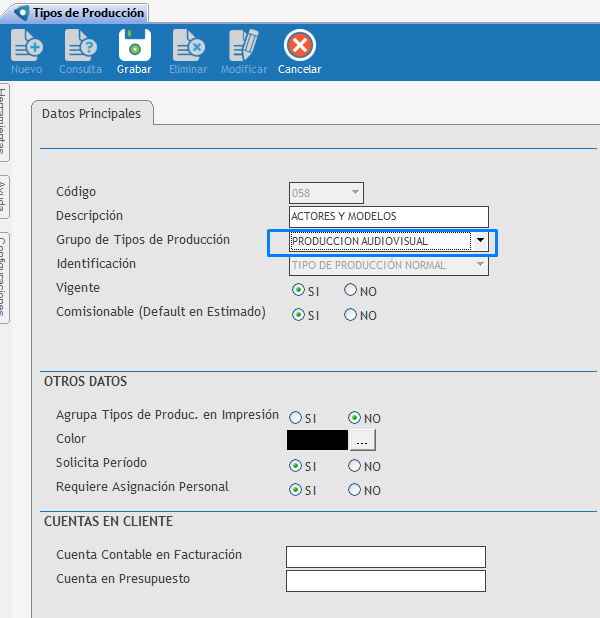The height and width of the screenshot is (618, 600).
Task: Select NO for Comisionable
Action: 351,315
